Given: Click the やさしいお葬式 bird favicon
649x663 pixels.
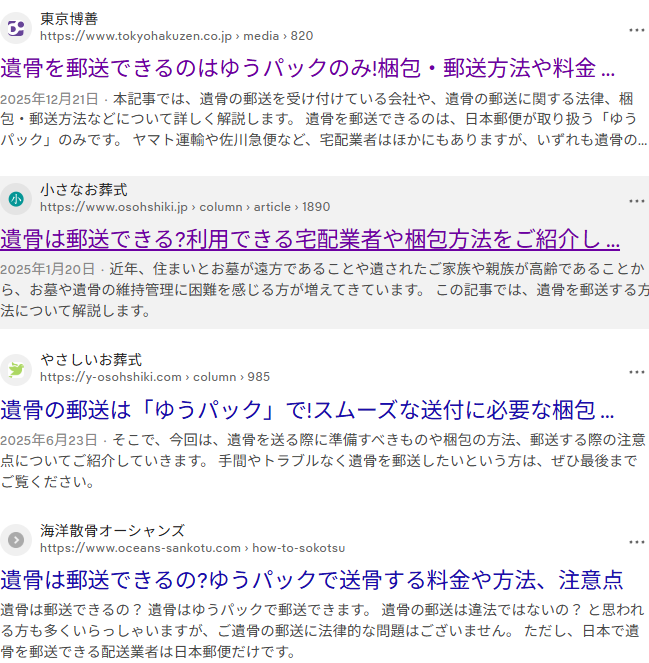Looking at the screenshot, I should click(x=16, y=370).
